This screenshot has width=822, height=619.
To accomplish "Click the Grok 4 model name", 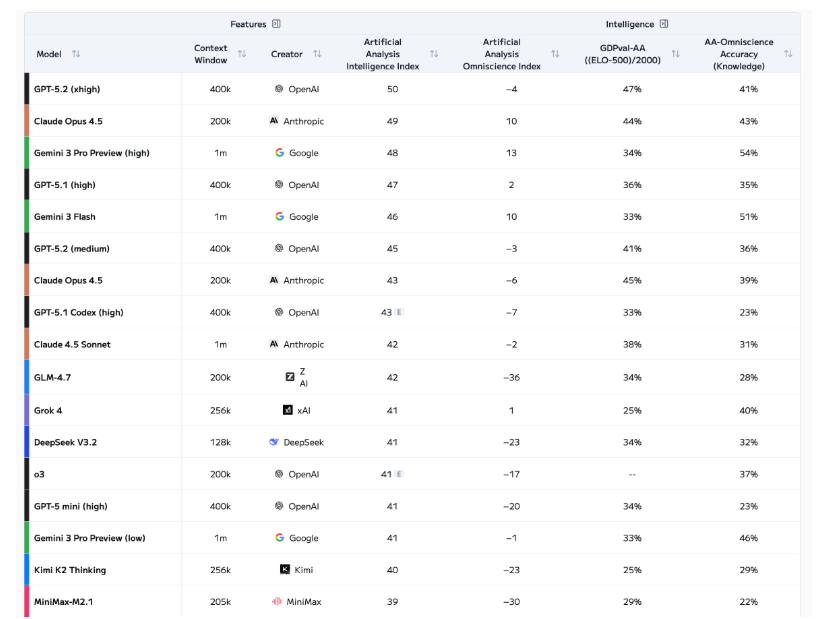I will (x=48, y=410).
